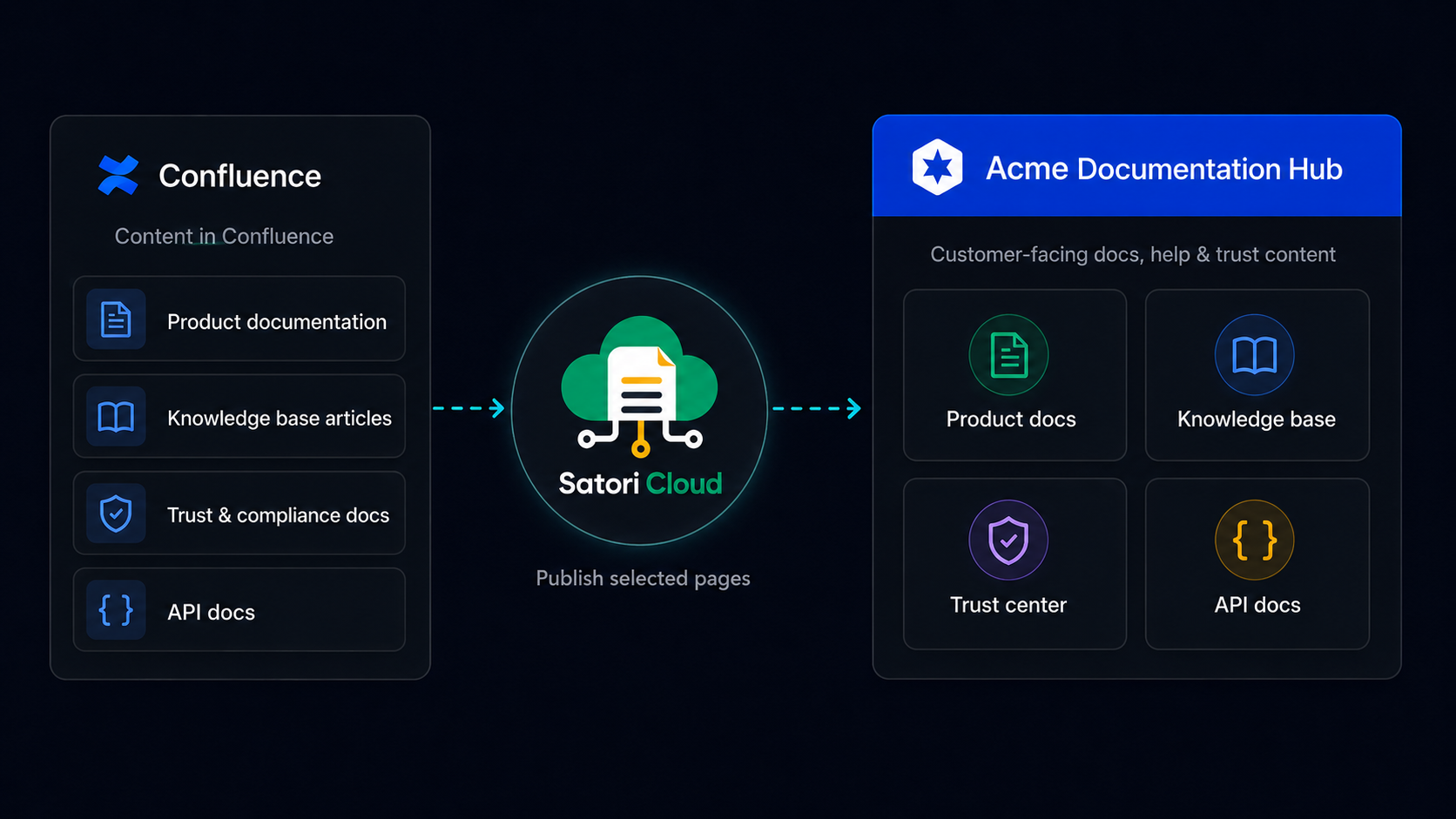Image resolution: width=1456 pixels, height=819 pixels.
Task: Click the 'API docs' label in the Acme hub
Action: tap(1257, 605)
